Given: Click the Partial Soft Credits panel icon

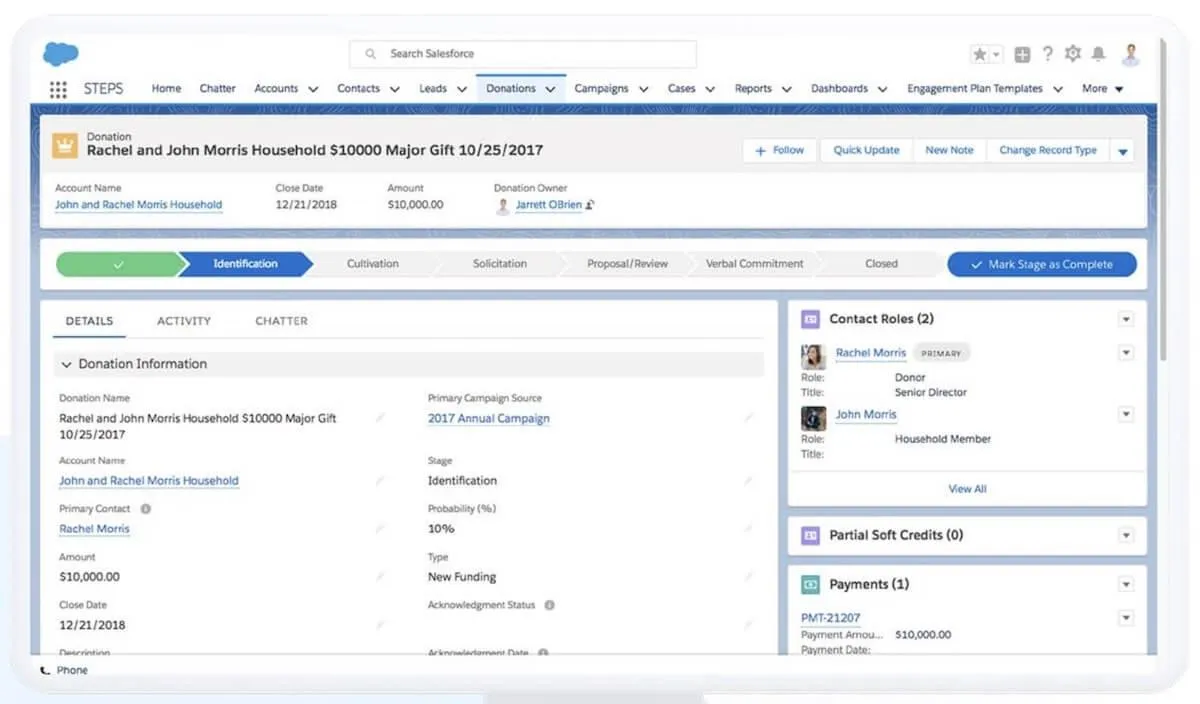Looking at the screenshot, I should [x=810, y=536].
